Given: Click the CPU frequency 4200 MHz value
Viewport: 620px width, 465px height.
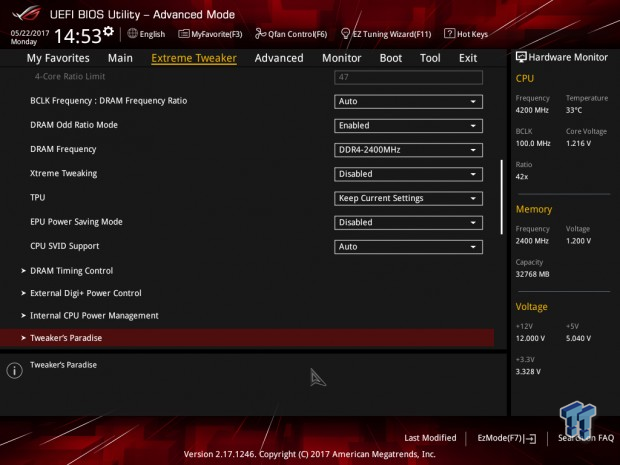Looking at the screenshot, I should [532, 110].
